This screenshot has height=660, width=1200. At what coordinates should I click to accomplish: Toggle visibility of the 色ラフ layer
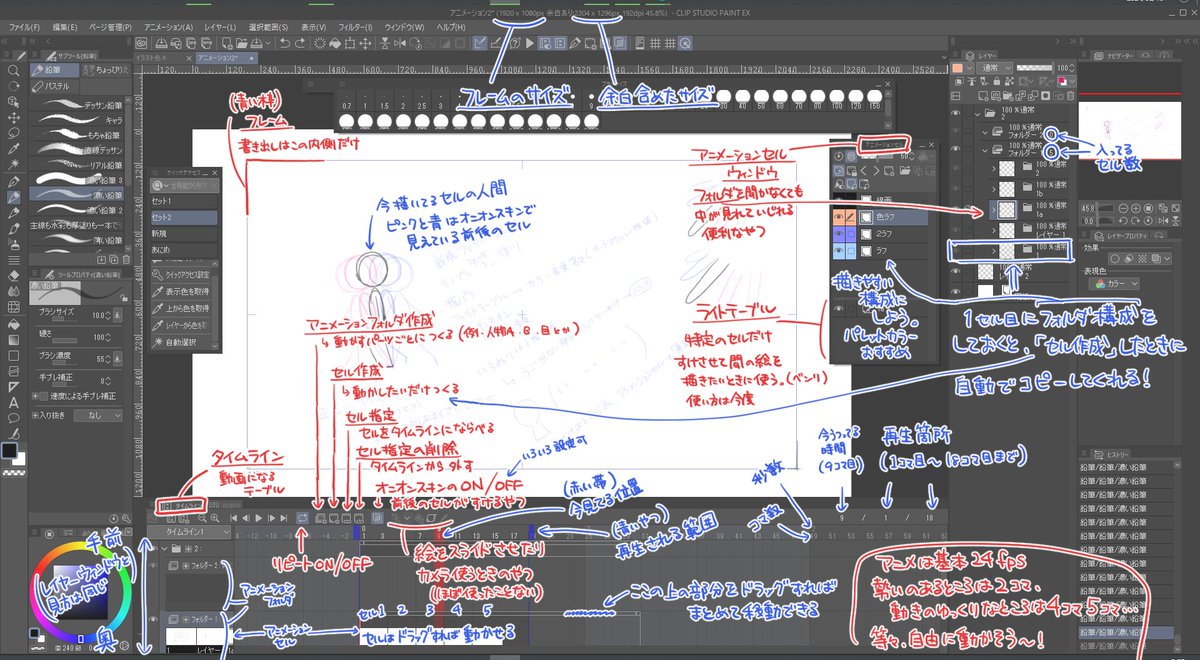[838, 216]
